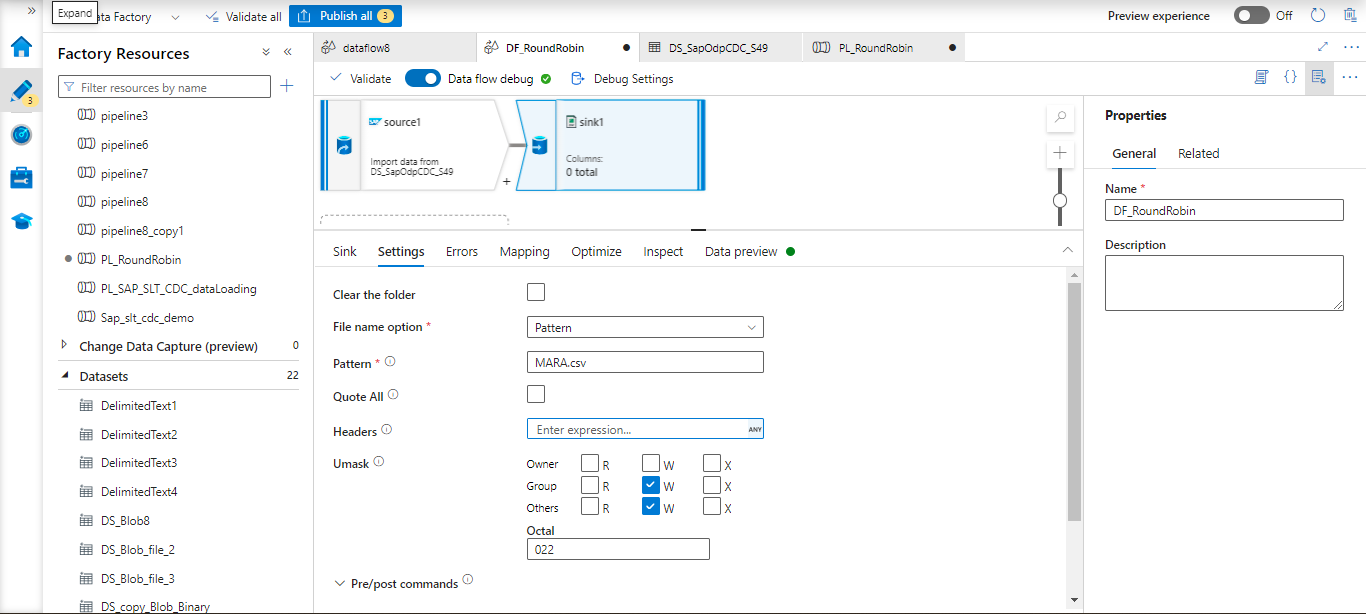Click the refresh icon in top bar

[x=1318, y=16]
